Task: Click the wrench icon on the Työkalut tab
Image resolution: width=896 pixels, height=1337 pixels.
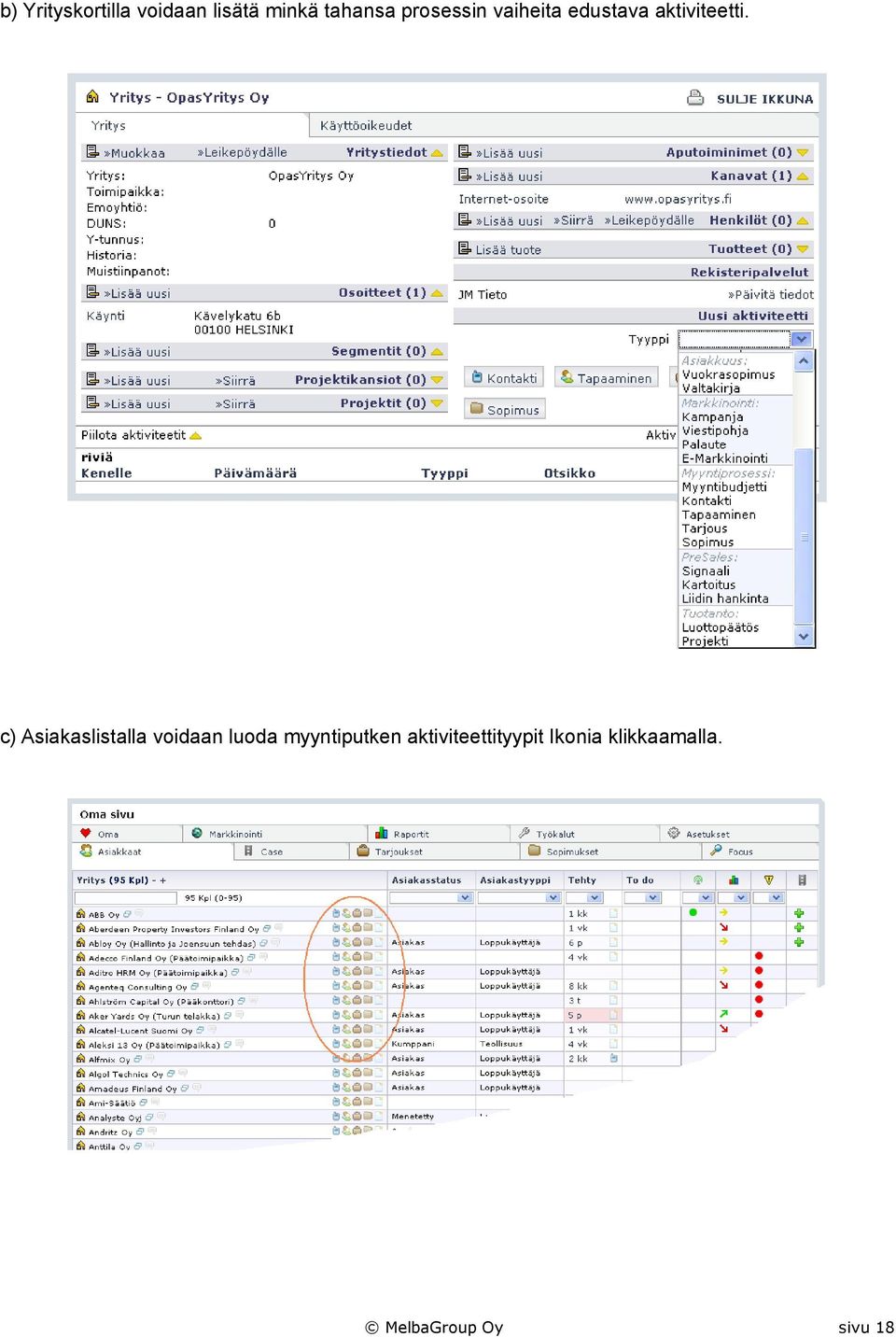Action: coord(525,833)
